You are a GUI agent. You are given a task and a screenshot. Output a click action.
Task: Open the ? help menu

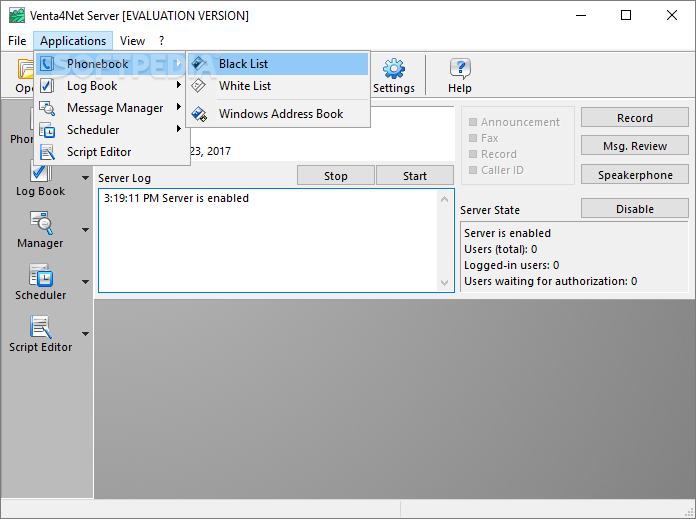(x=162, y=41)
